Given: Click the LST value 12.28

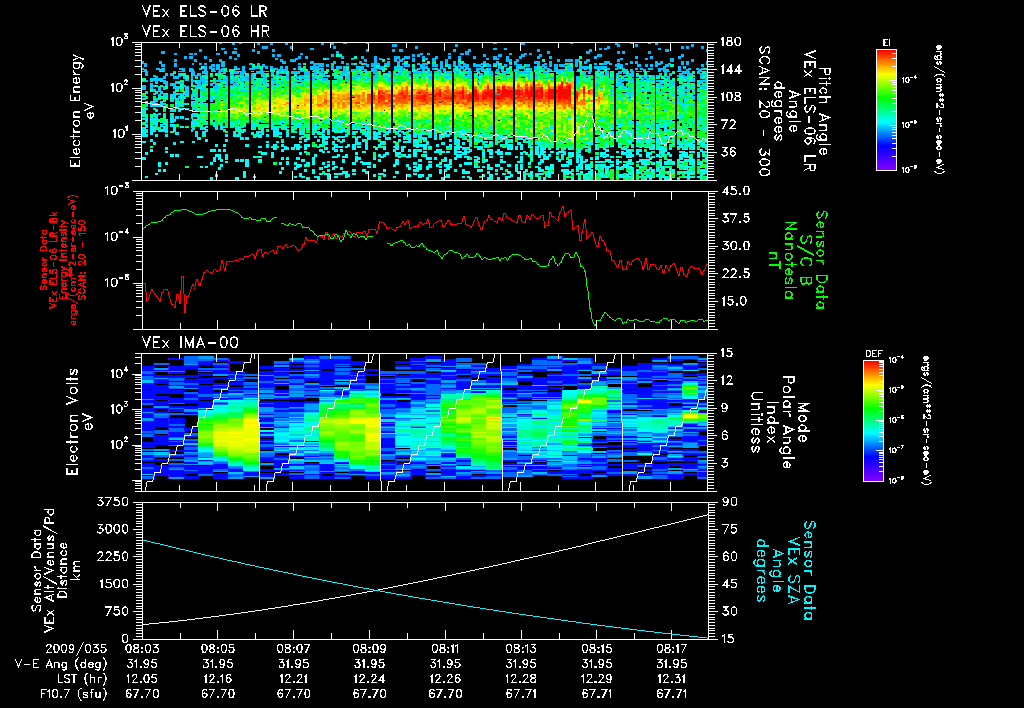Looking at the screenshot, I should coord(521,679).
